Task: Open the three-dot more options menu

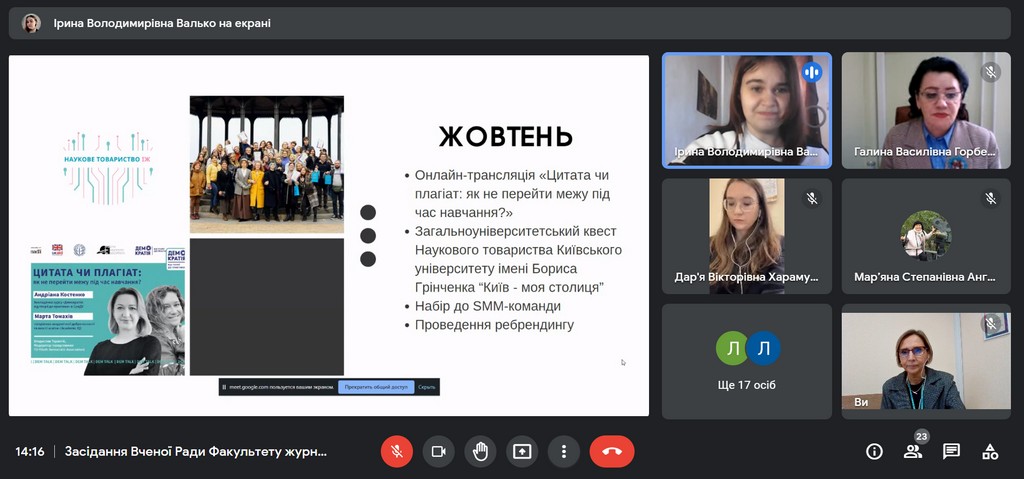Action: click(x=564, y=451)
